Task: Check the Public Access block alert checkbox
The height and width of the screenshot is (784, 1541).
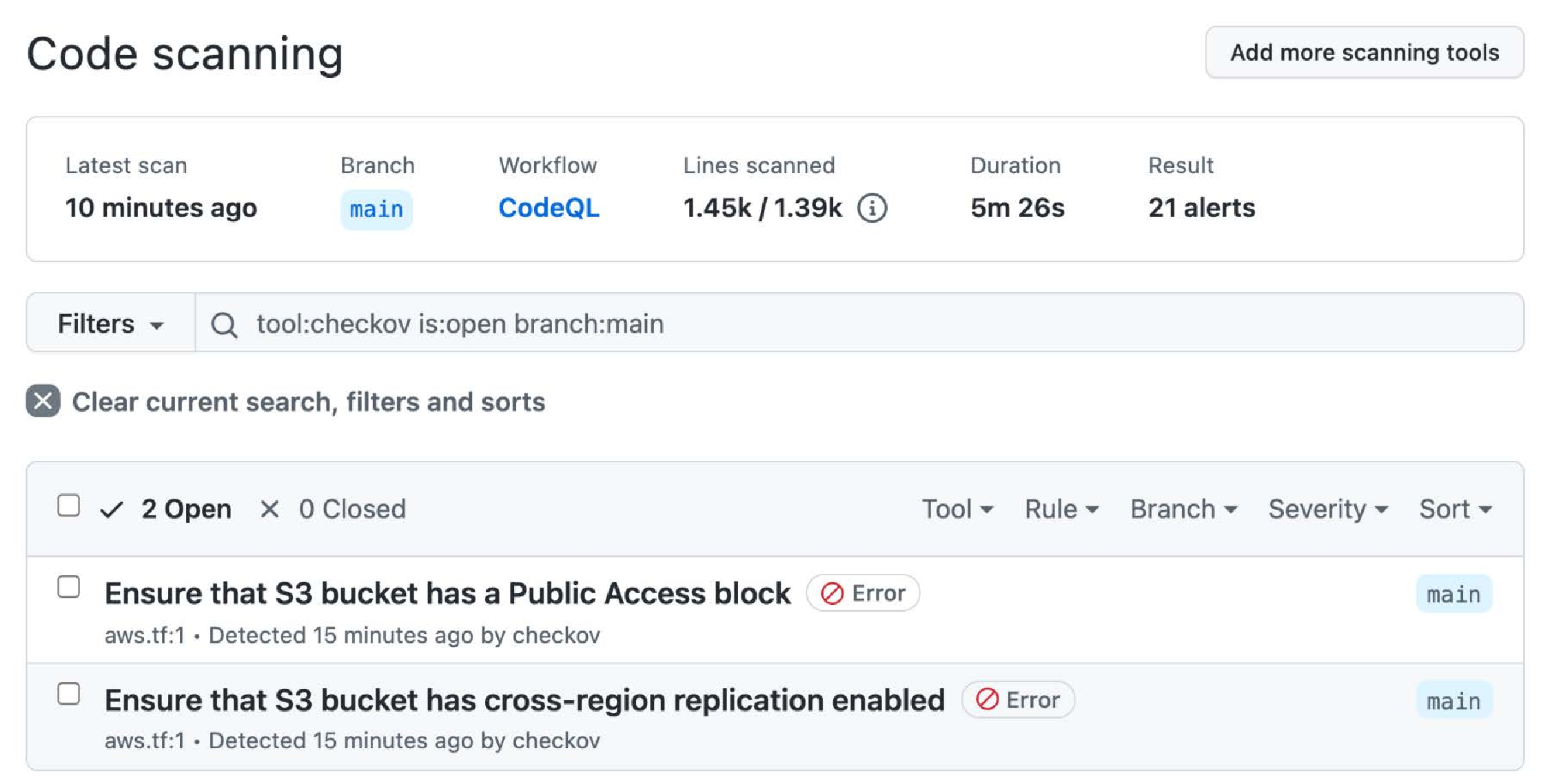Action: (x=68, y=587)
